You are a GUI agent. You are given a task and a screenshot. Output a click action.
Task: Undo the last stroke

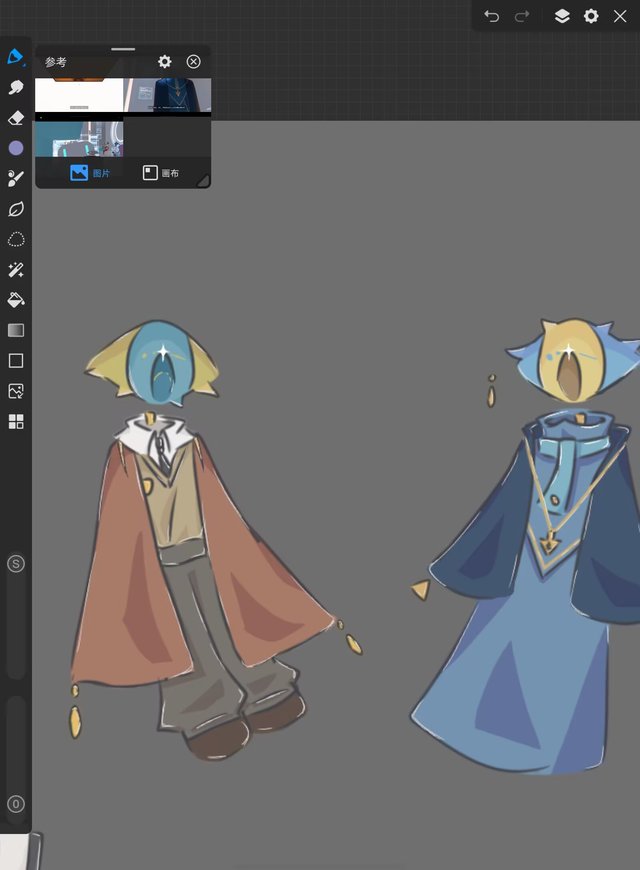coord(491,16)
